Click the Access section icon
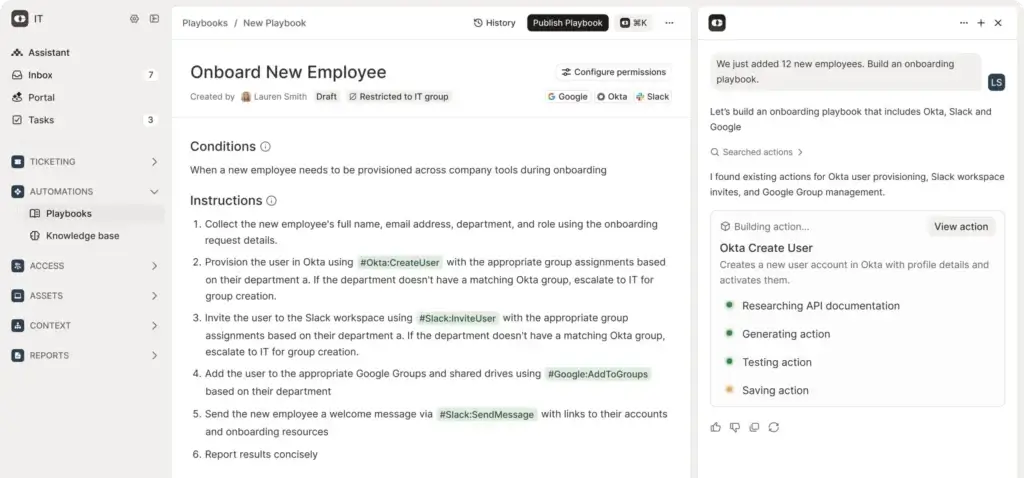 pyautogui.click(x=18, y=266)
